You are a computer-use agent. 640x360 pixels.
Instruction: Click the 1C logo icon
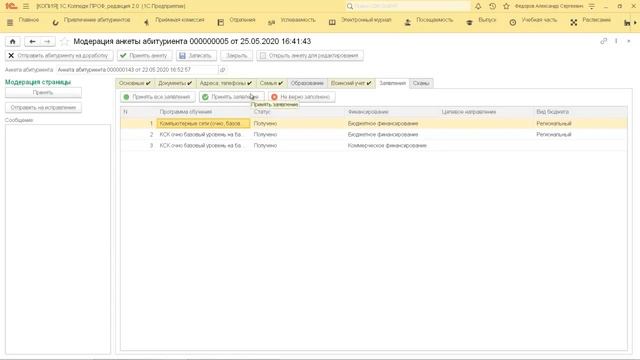(x=11, y=6)
